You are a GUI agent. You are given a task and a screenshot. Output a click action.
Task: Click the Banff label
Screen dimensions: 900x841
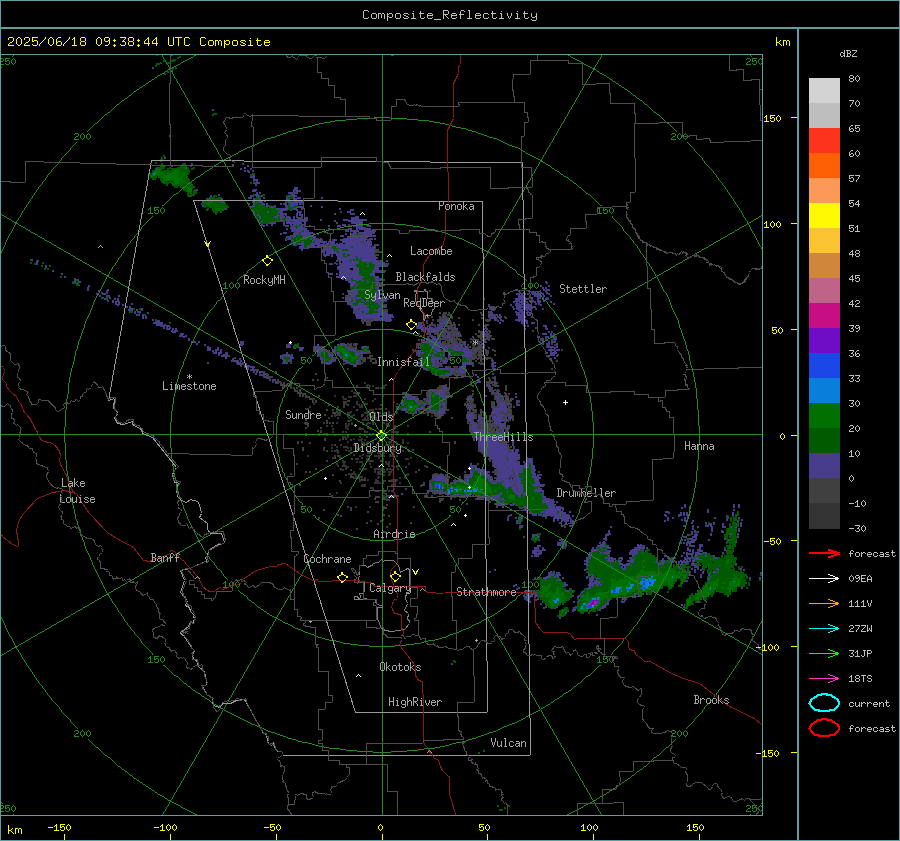click(165, 557)
